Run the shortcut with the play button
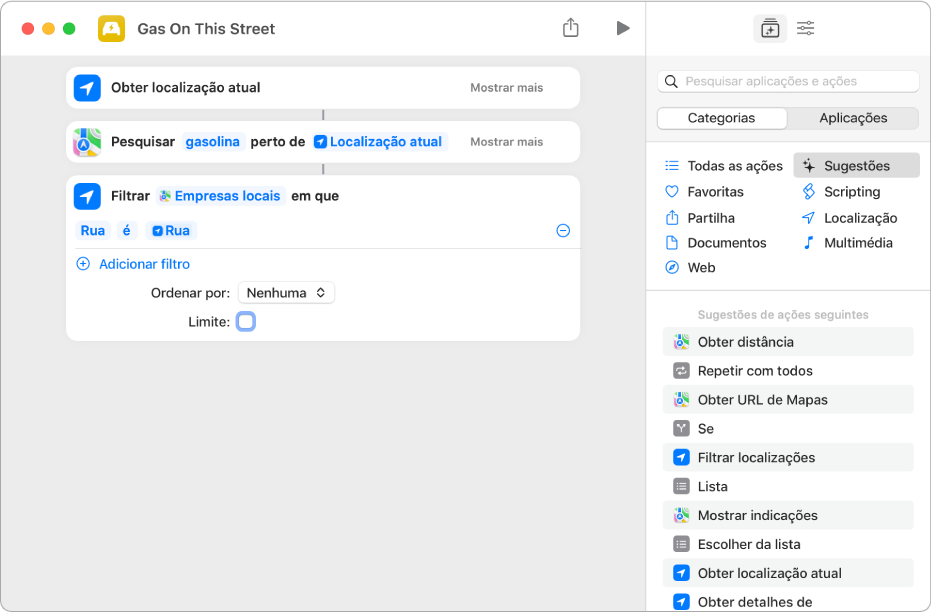This screenshot has width=931, height=612. (623, 28)
